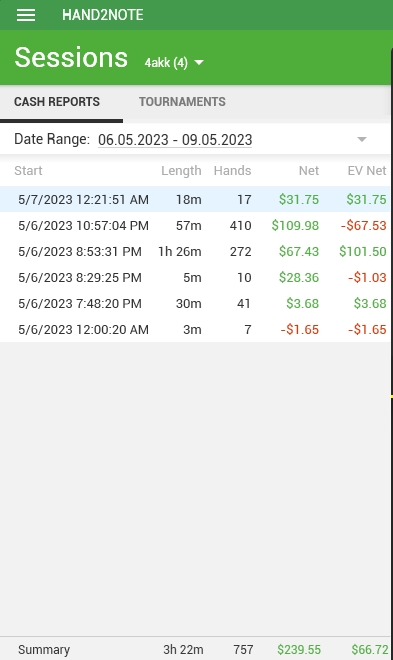The width and height of the screenshot is (393, 660).
Task: Select the Cash Reports tab
Action: pos(57,101)
